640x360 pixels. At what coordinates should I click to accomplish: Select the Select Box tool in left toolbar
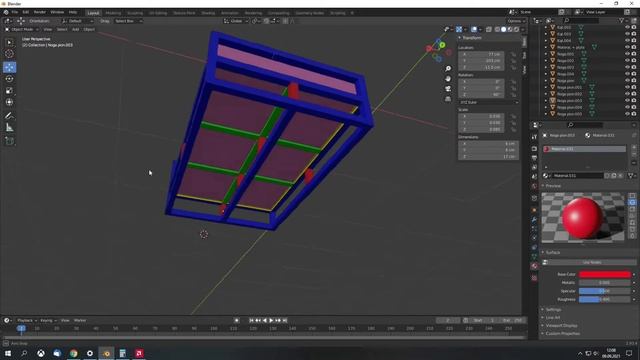pos(9,42)
